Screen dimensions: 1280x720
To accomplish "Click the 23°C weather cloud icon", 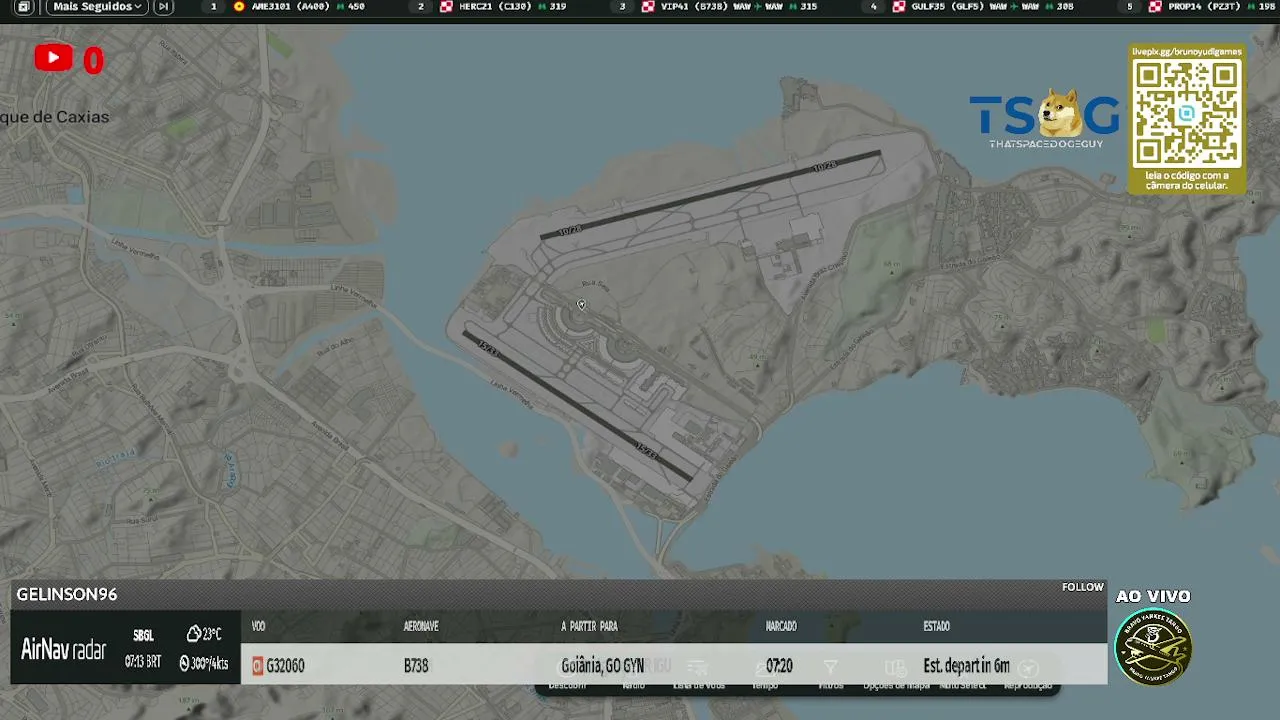I will coord(194,634).
